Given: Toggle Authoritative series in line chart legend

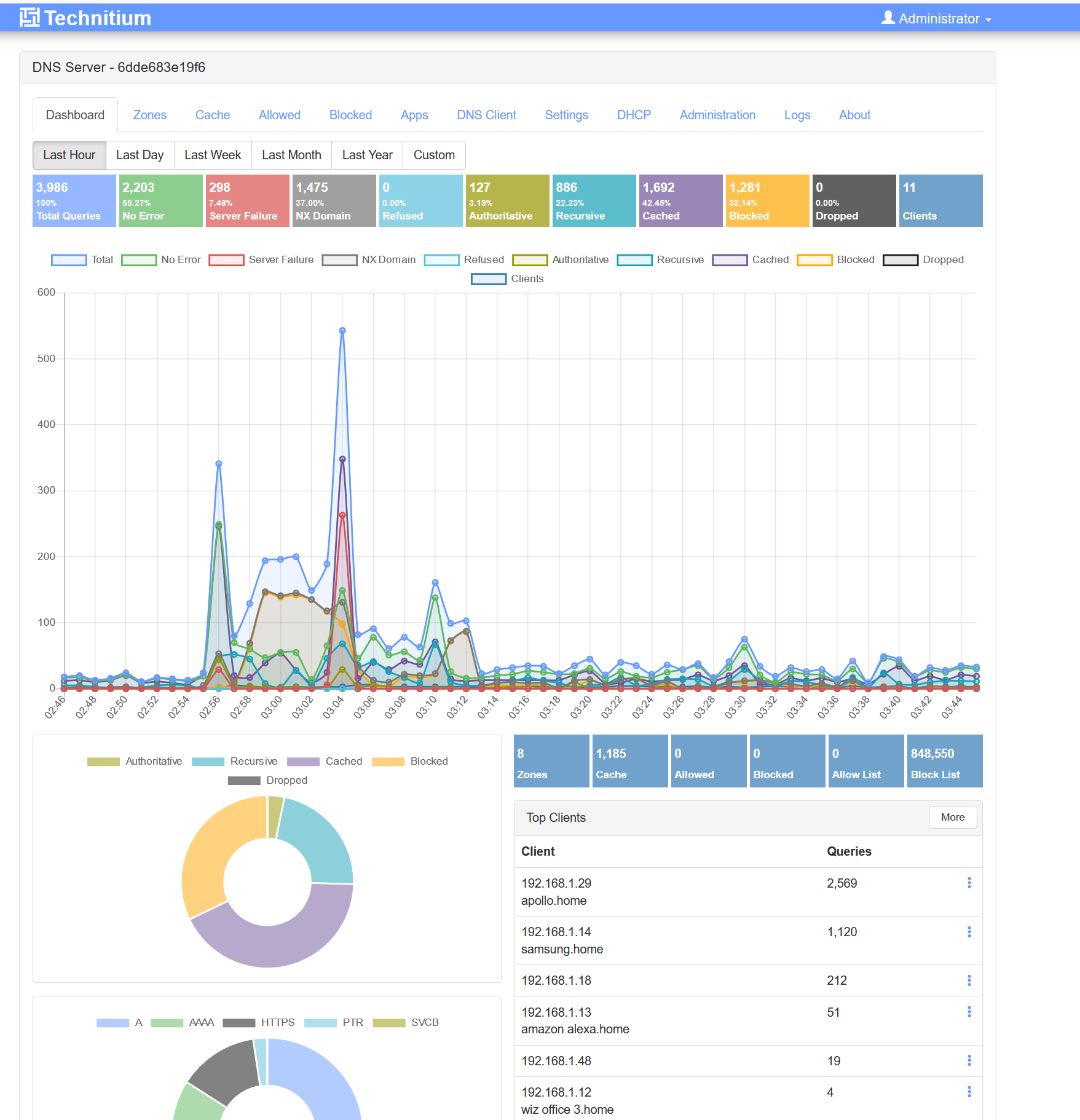Looking at the screenshot, I should tap(561, 260).
